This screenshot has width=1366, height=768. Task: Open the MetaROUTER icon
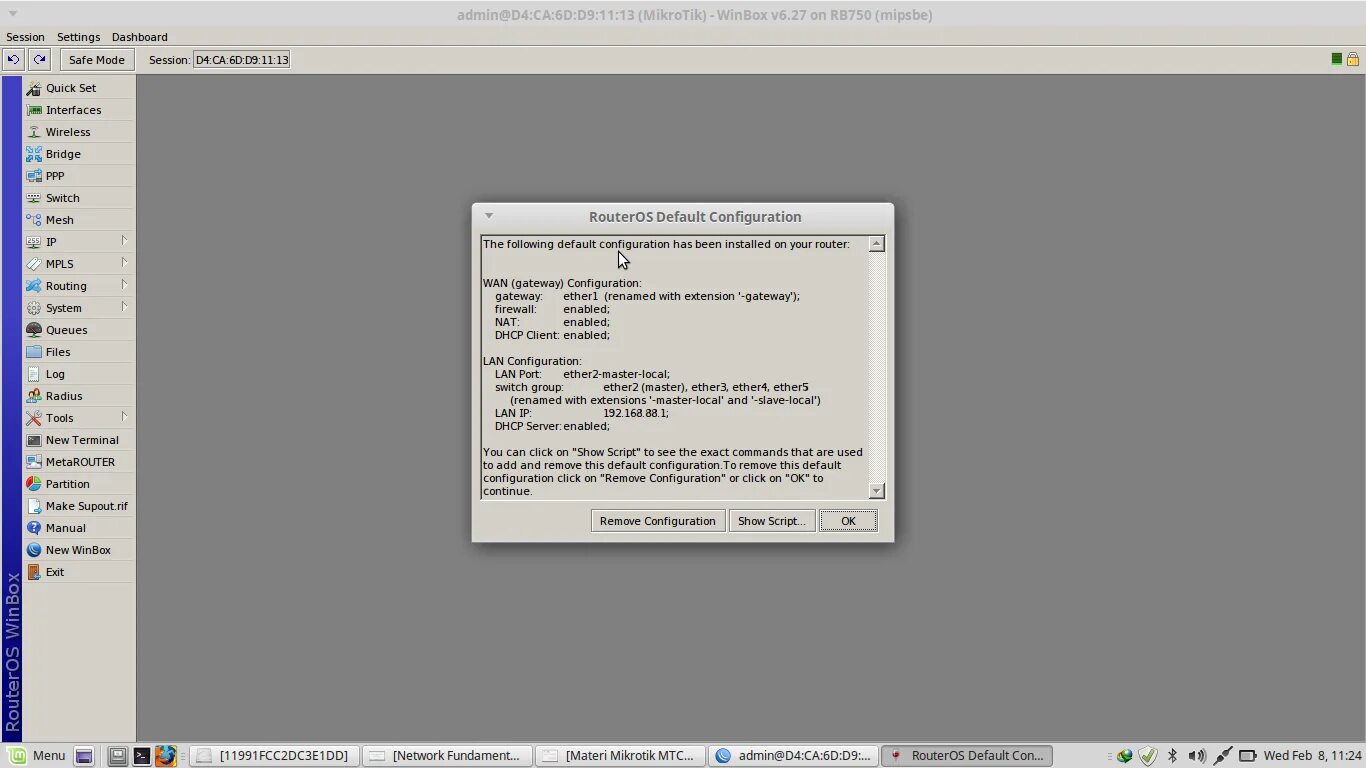[34, 462]
